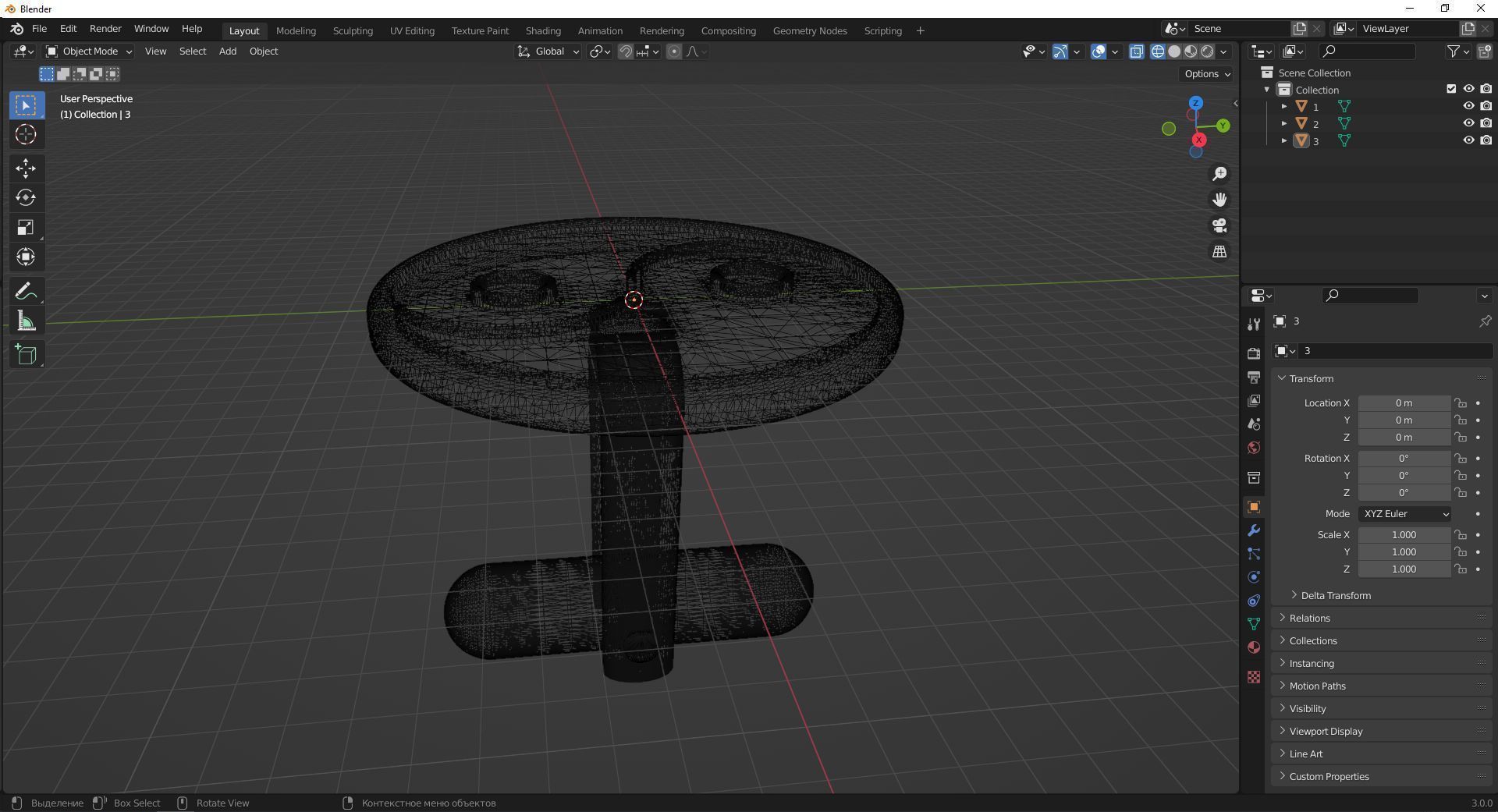Activate the 3D Cursor tool
The image size is (1498, 812).
click(x=26, y=135)
